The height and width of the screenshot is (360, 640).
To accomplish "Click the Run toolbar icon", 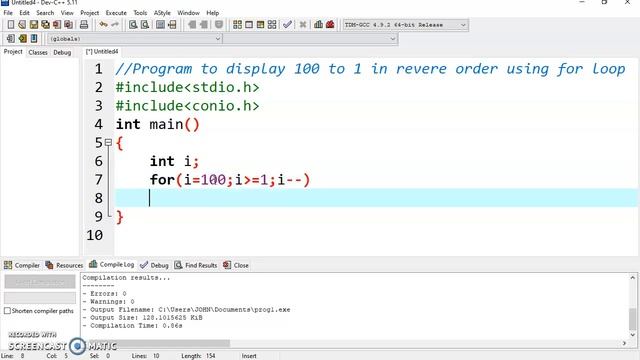I will coord(249,25).
